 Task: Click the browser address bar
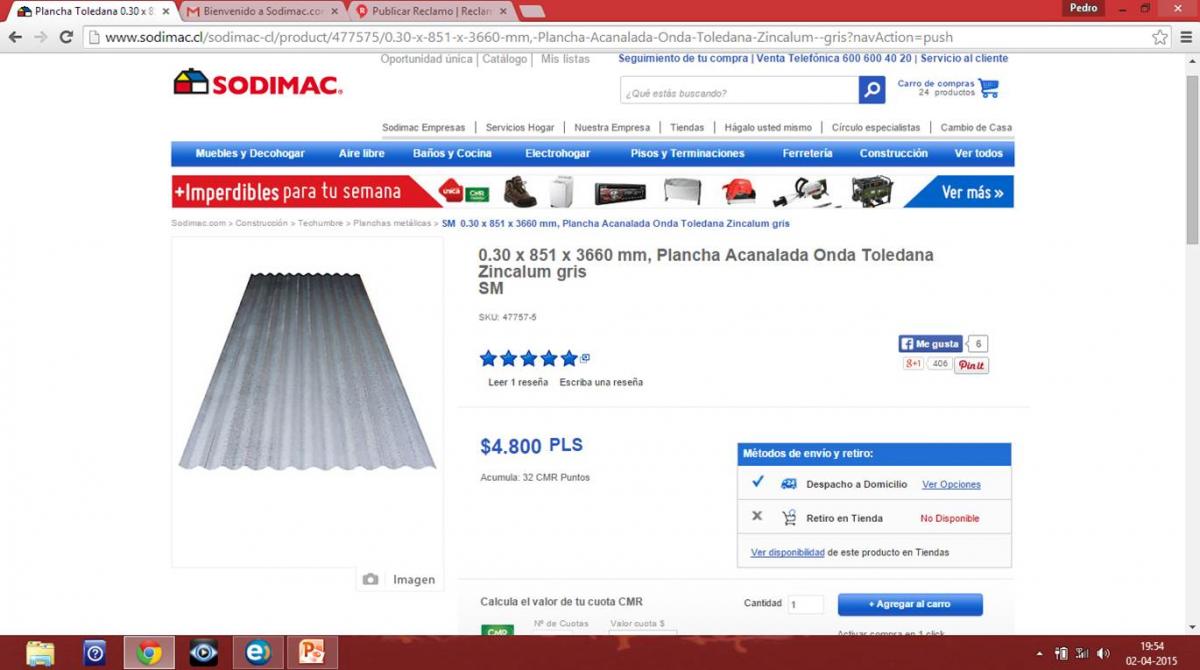click(x=617, y=37)
